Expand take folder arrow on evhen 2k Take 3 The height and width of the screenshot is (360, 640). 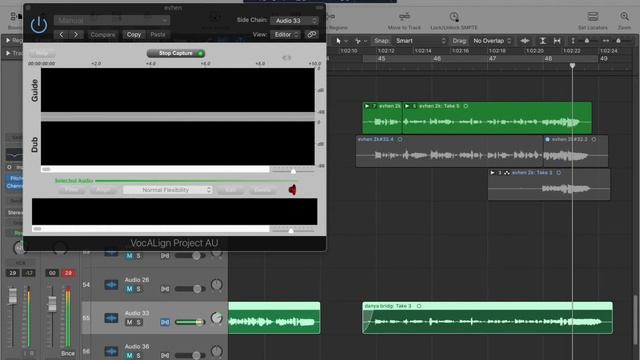[x=492, y=173]
